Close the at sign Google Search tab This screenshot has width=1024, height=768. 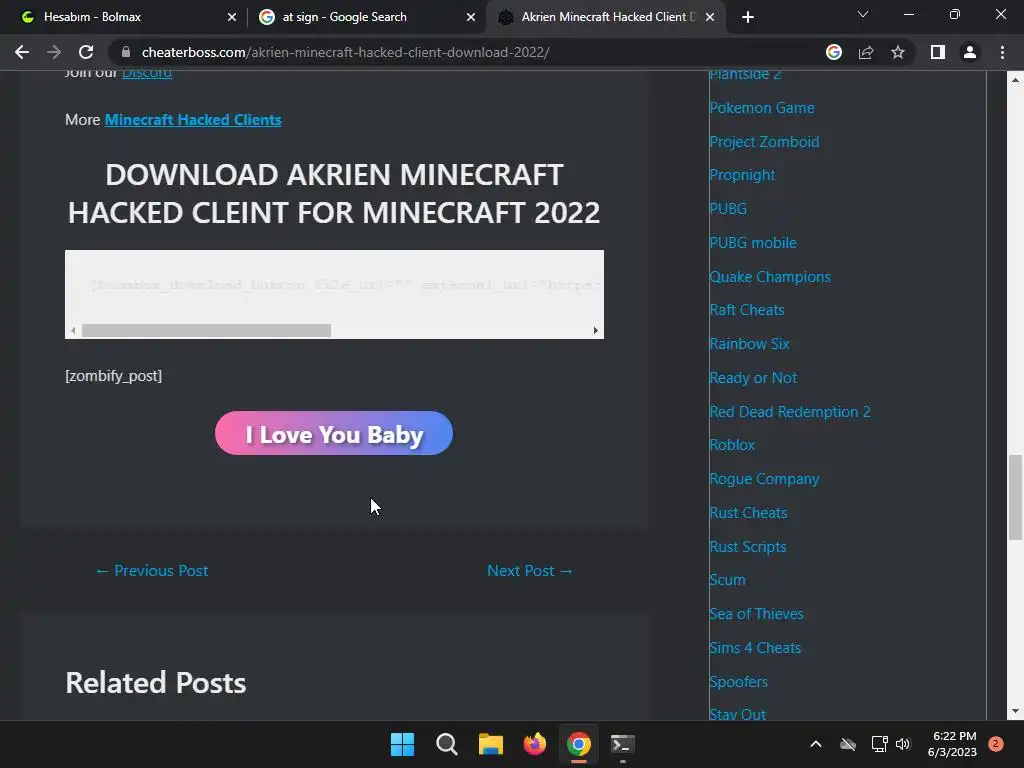coord(471,17)
